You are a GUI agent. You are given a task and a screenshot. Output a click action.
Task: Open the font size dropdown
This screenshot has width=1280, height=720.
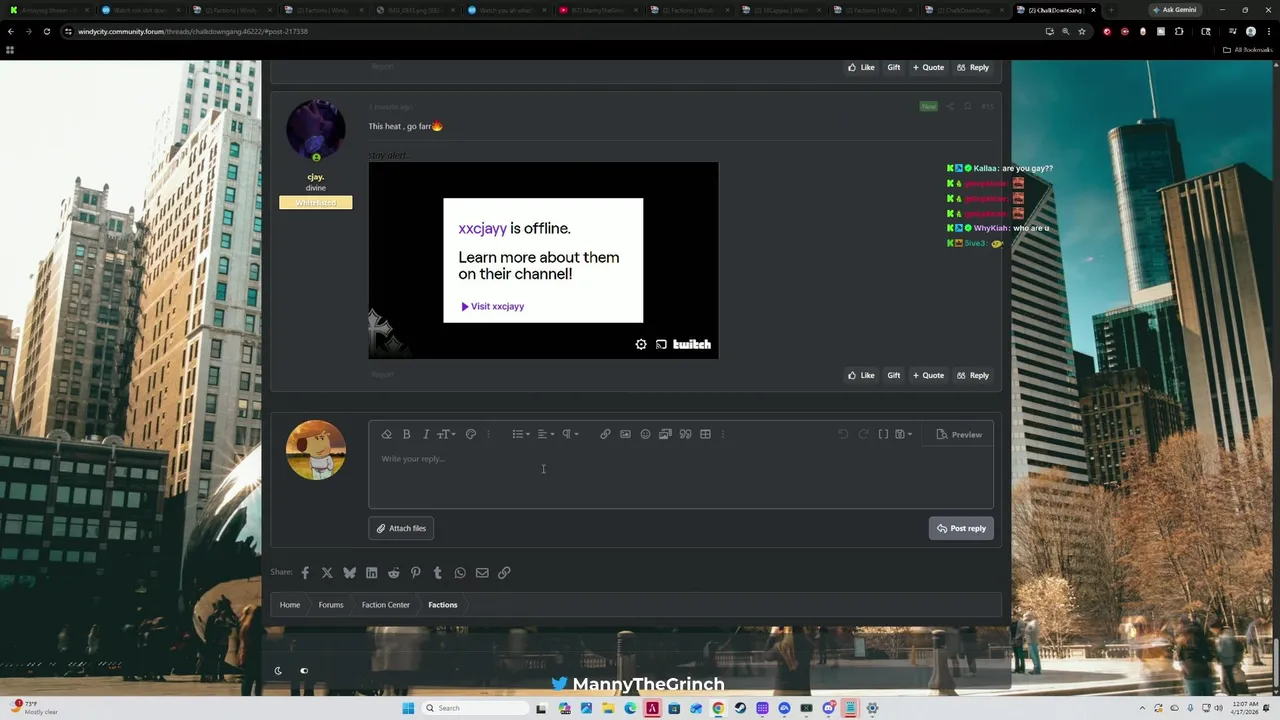pyautogui.click(x=446, y=434)
